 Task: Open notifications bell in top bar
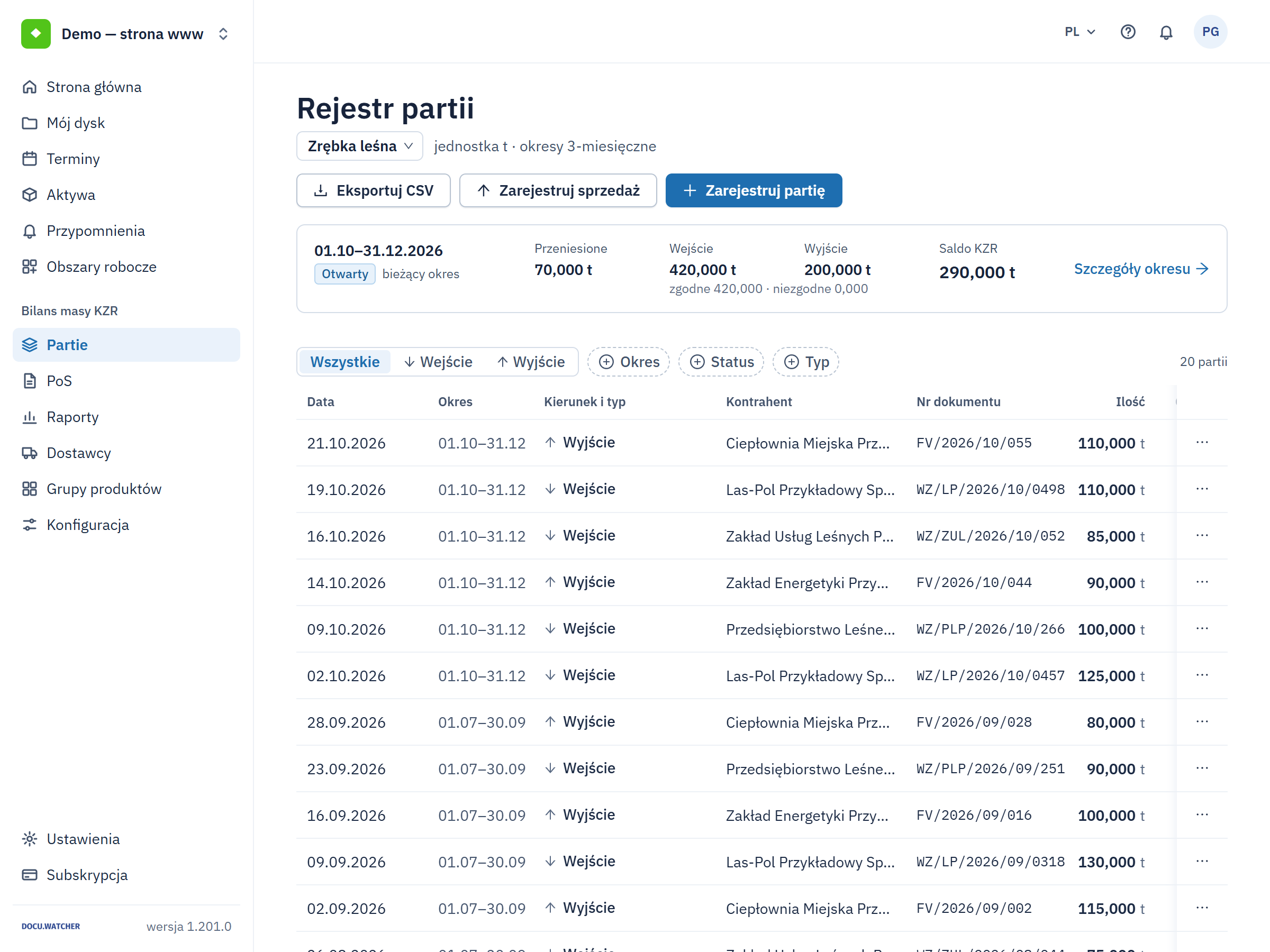[1166, 32]
